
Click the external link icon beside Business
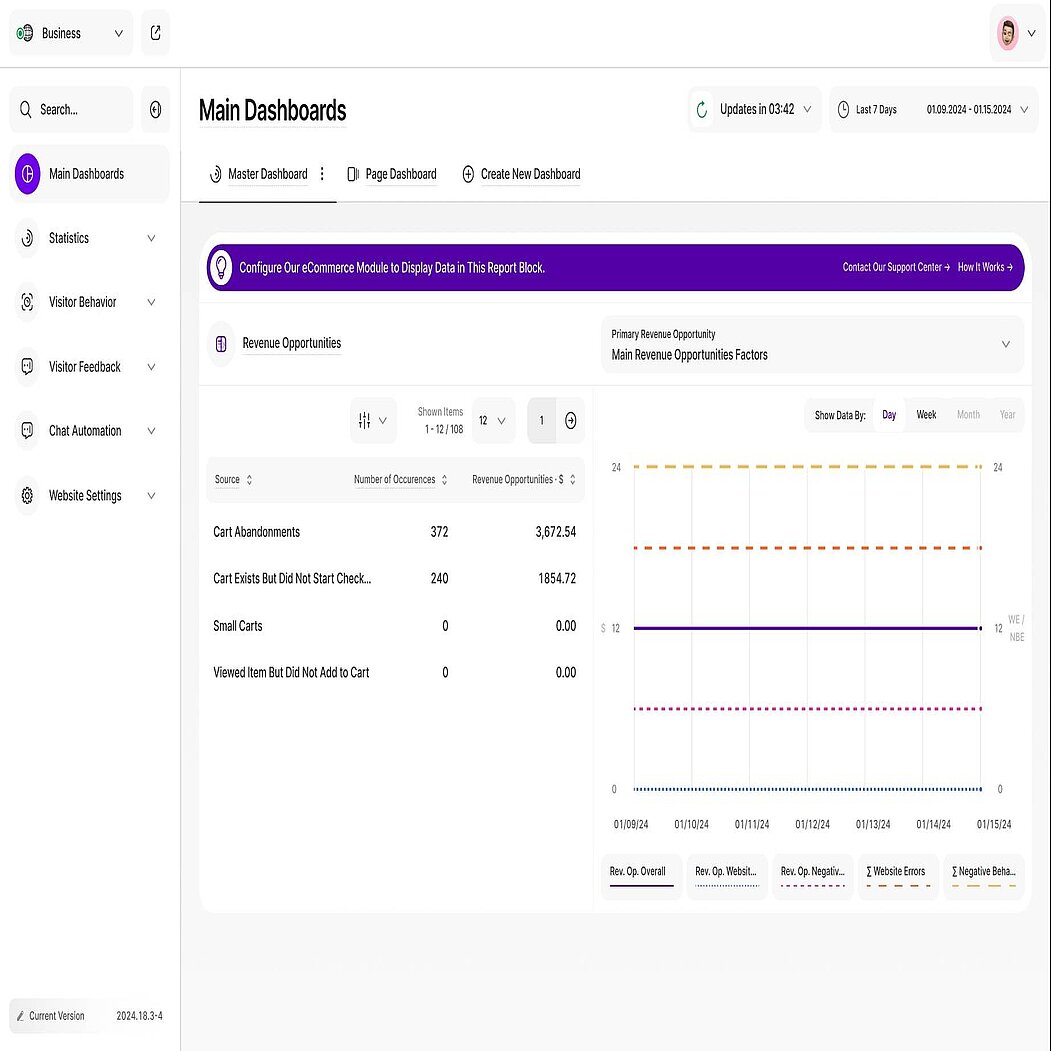coord(155,33)
